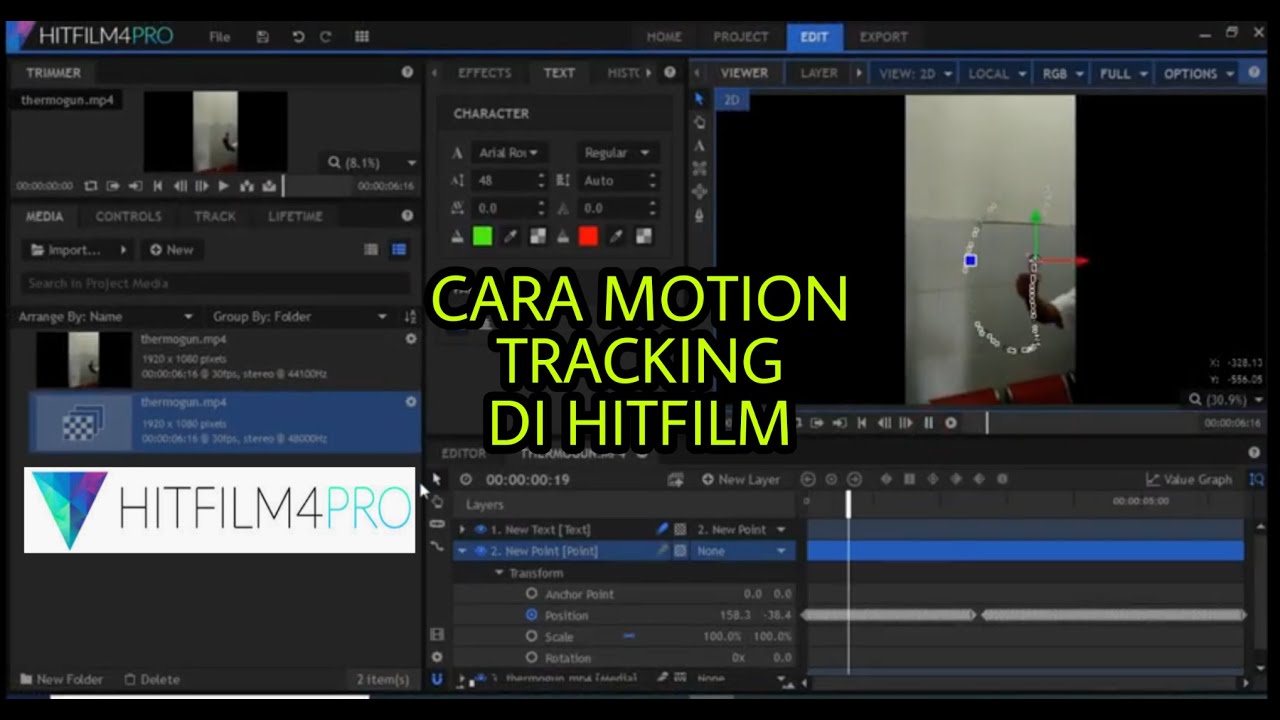Click Trimmer insert clip icon

[x=247, y=186]
